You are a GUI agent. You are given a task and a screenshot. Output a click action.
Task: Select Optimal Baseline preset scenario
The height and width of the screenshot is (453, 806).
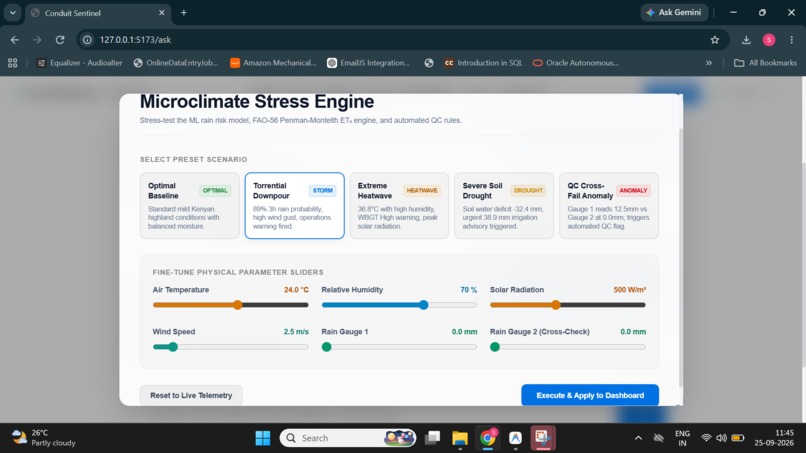click(x=190, y=206)
